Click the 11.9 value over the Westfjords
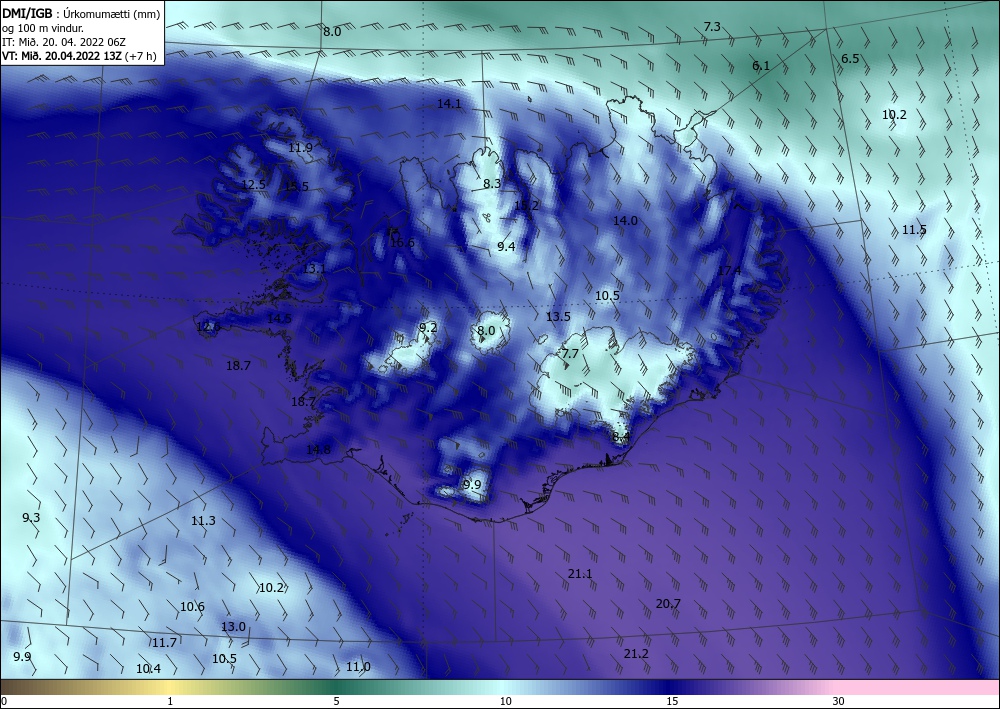Image resolution: width=1000 pixels, height=709 pixels. tap(300, 148)
